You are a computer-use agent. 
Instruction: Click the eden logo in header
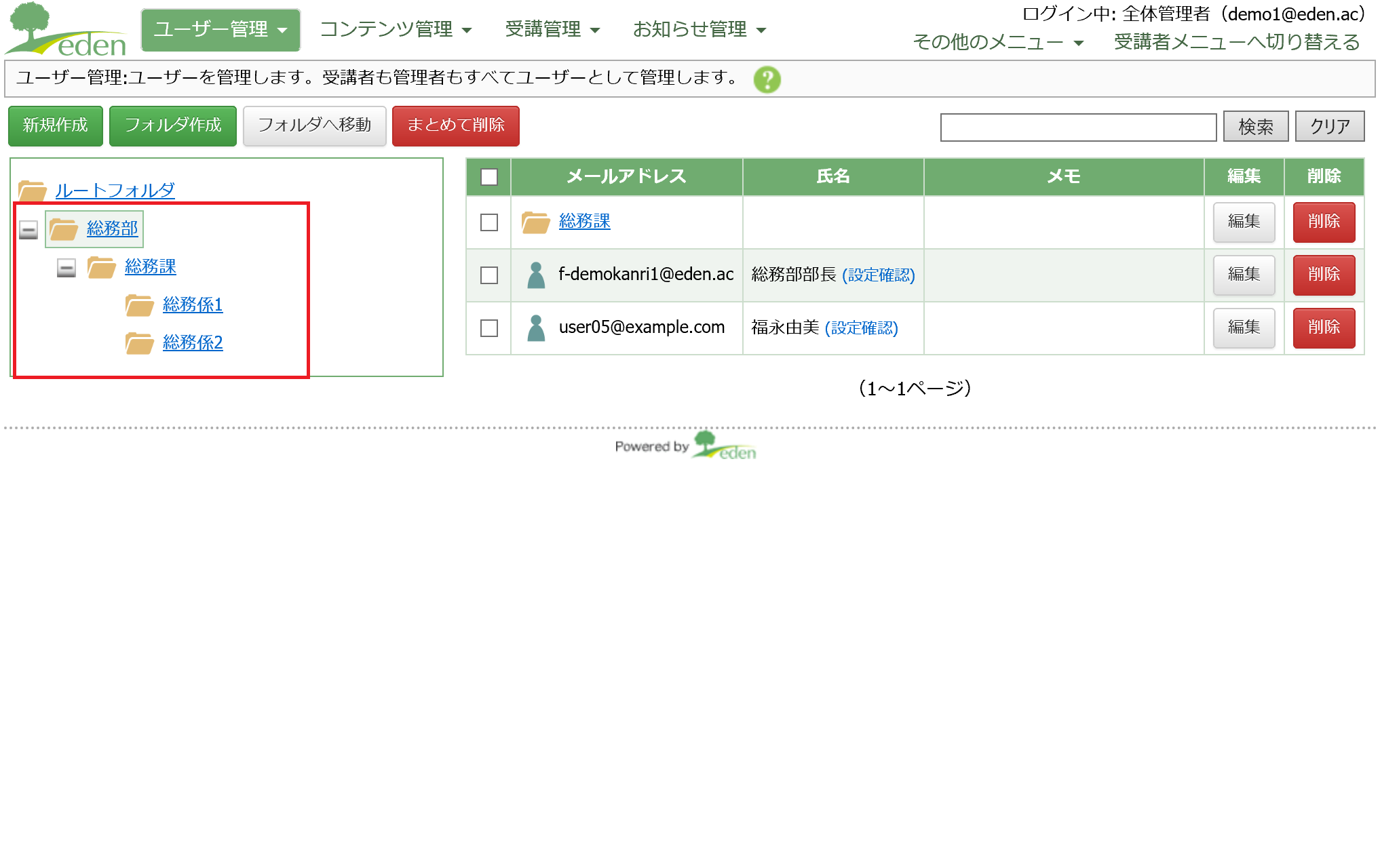(66, 29)
